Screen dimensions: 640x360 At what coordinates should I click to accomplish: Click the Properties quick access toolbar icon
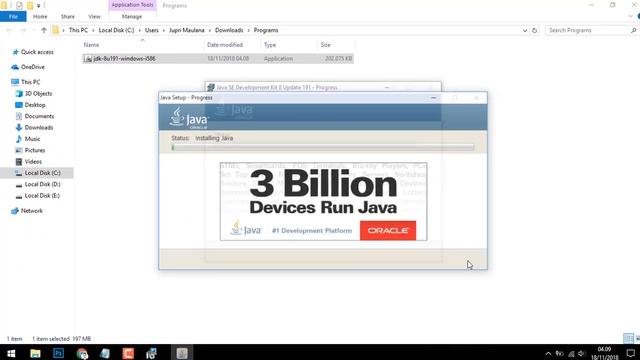pyautogui.click(x=19, y=5)
